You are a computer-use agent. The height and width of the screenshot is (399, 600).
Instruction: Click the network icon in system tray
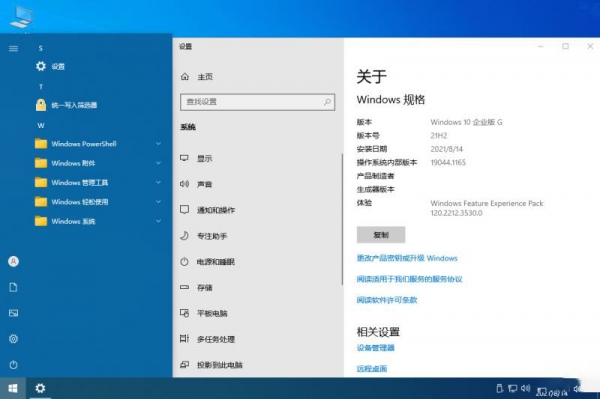pos(512,389)
